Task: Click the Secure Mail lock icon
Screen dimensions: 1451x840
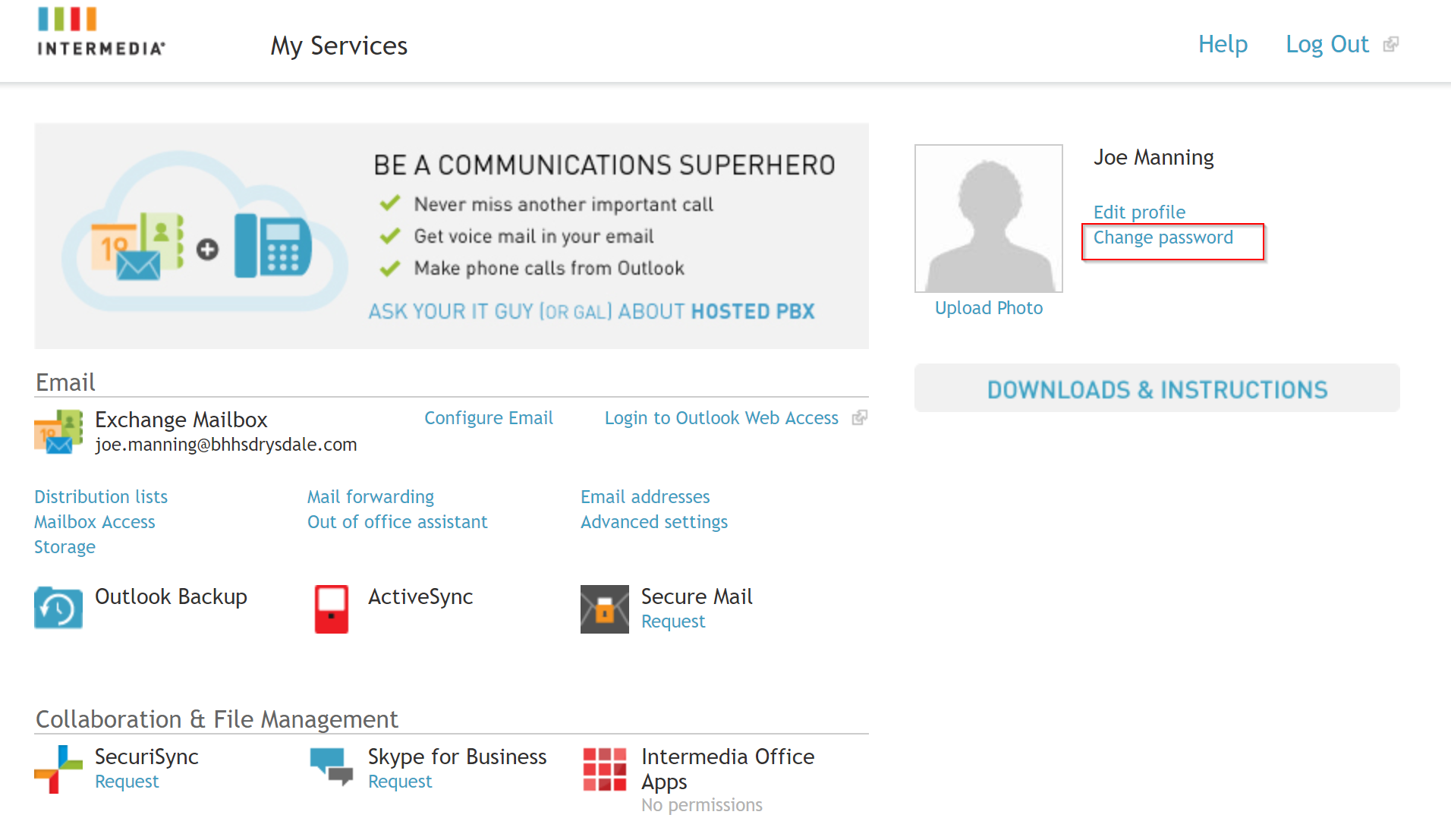Action: pyautogui.click(x=605, y=609)
